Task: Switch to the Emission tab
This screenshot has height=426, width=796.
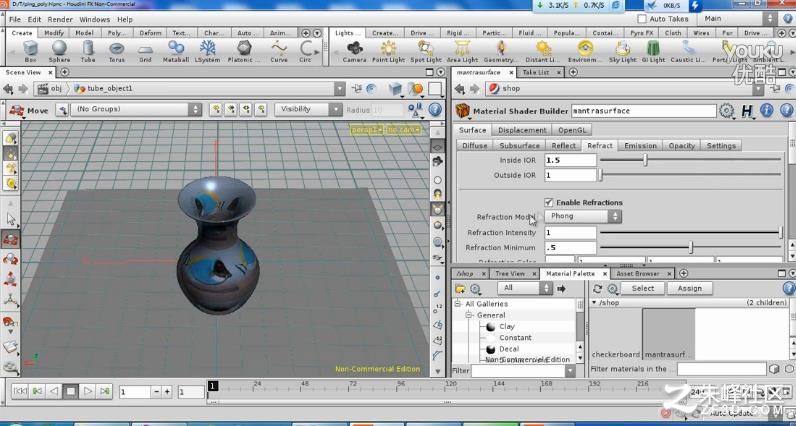Action: 640,145
